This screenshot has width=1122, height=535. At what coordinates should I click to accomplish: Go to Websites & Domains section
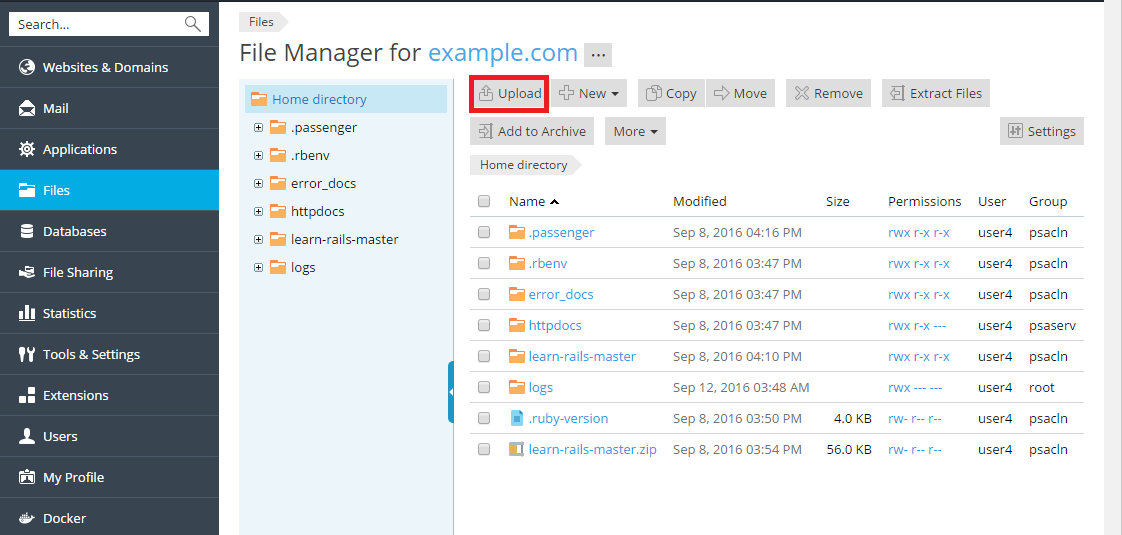(x=105, y=67)
